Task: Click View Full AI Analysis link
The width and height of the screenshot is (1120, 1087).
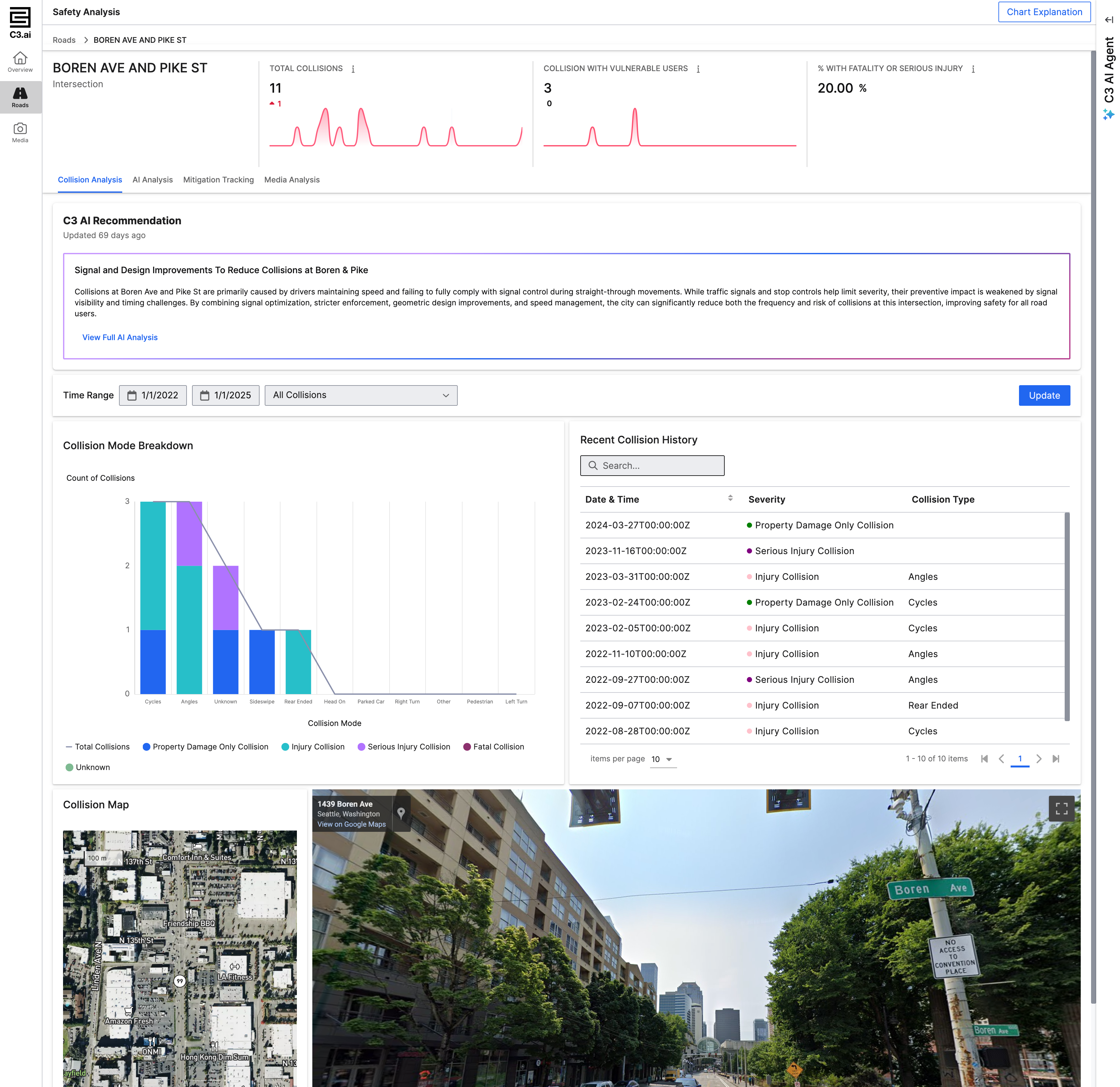Action: 119,337
